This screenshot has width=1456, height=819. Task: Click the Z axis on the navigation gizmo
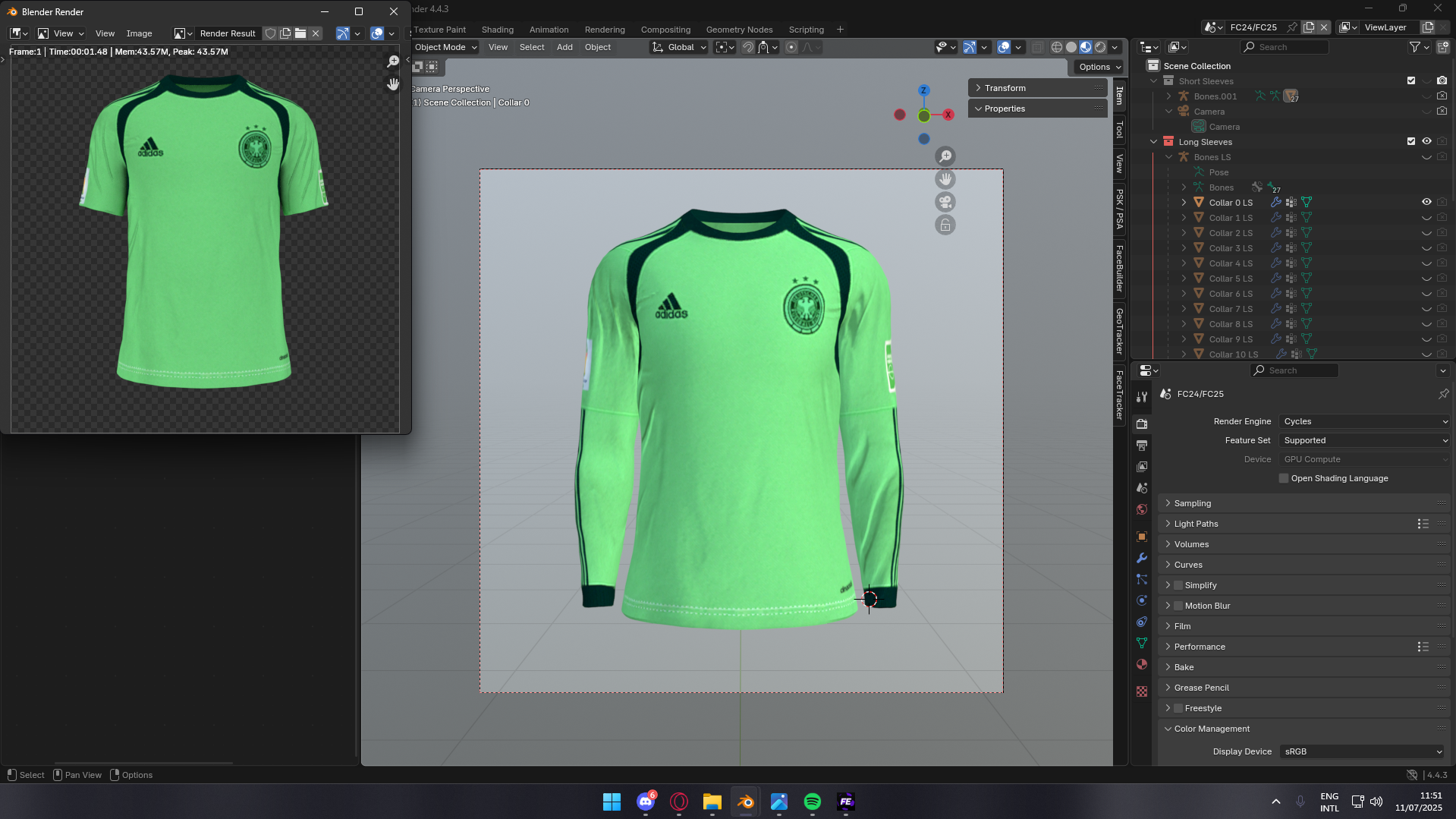pyautogui.click(x=923, y=90)
